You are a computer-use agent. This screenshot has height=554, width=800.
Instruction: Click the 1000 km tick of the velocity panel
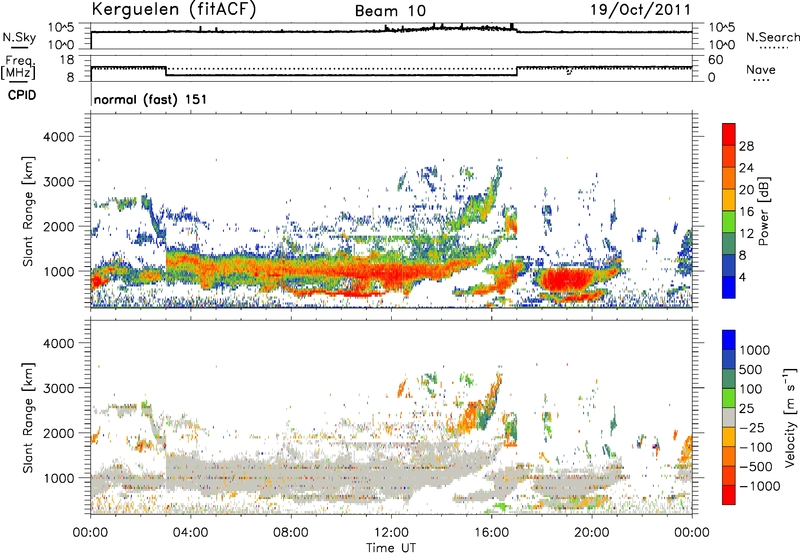click(x=58, y=478)
